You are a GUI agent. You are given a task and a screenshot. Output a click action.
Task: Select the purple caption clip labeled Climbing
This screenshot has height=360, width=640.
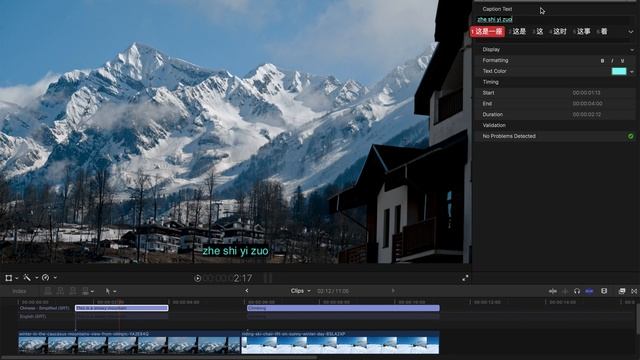point(343,308)
